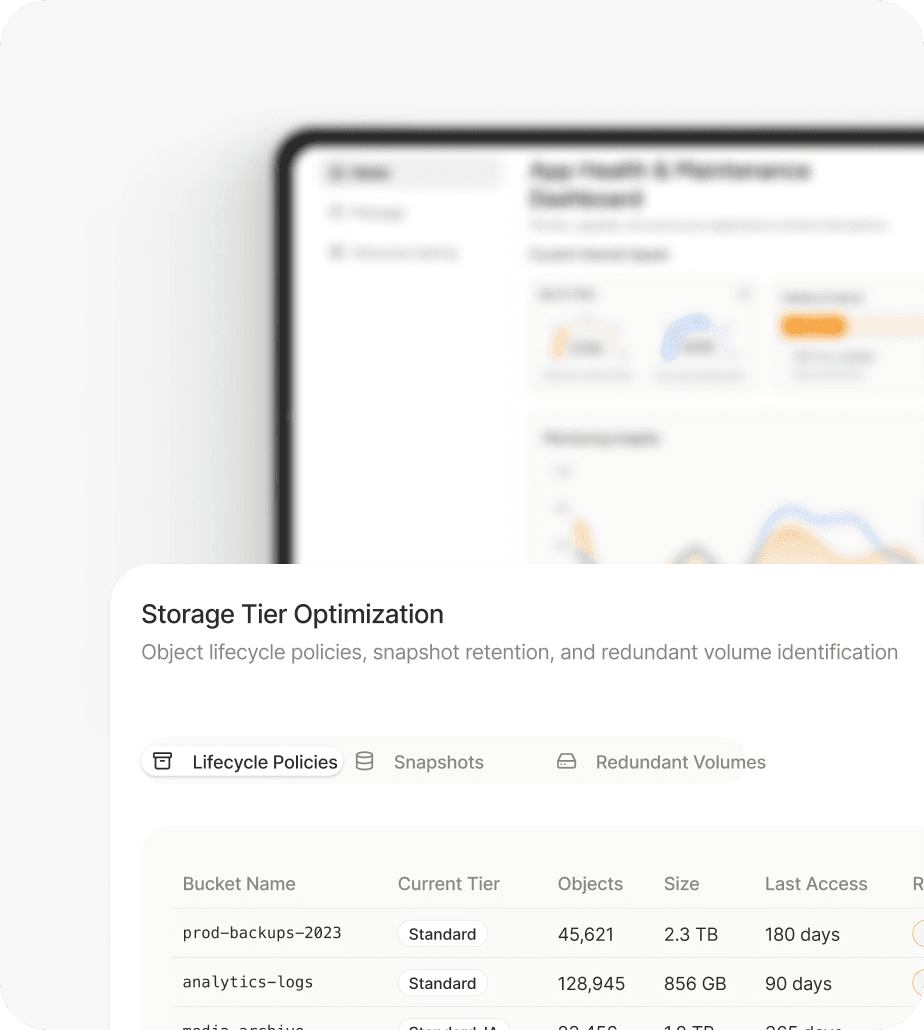Switch to the Snapshots tab
This screenshot has height=1030, width=924.
pos(420,761)
